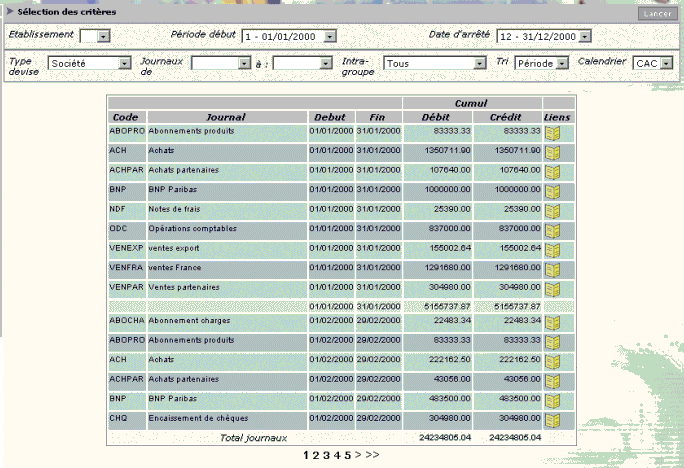Image resolution: width=684 pixels, height=468 pixels.
Task: Expand the Etablissement dropdown
Action: click(95, 36)
